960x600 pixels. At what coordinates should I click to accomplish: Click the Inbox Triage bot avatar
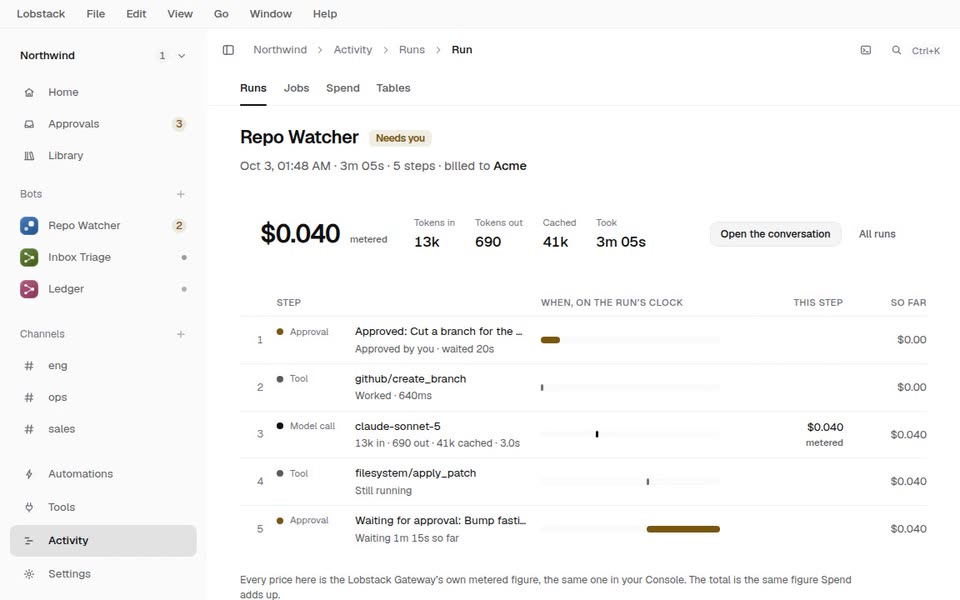(29, 258)
